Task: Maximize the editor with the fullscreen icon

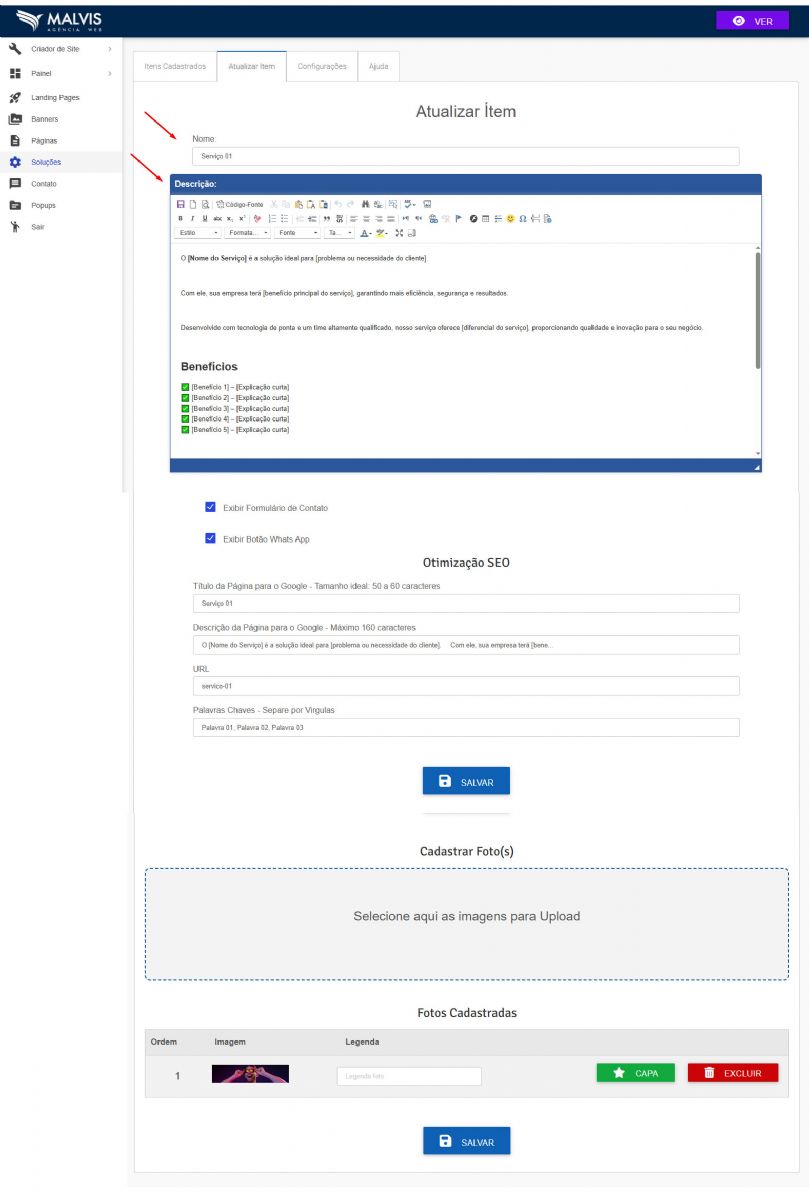Action: pyautogui.click(x=399, y=233)
